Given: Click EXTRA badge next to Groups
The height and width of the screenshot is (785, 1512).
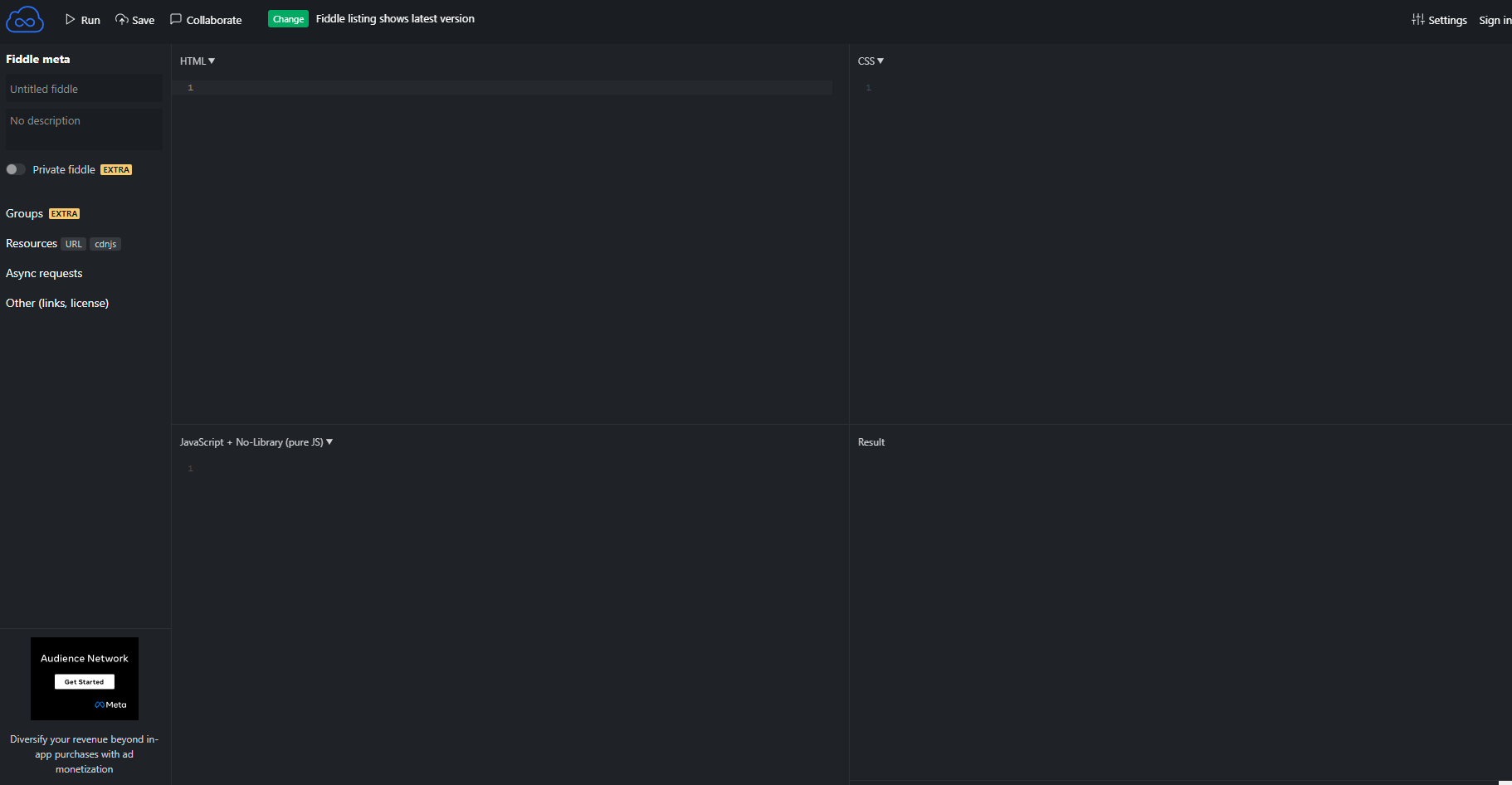Looking at the screenshot, I should [64, 213].
